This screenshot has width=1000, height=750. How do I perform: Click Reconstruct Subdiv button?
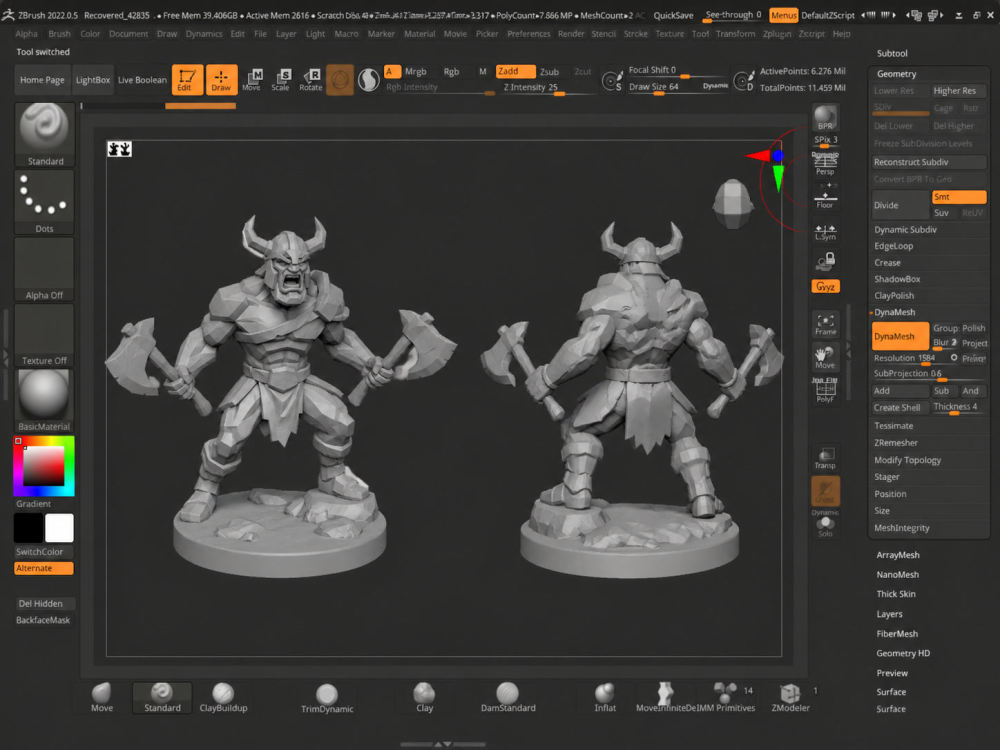point(929,162)
